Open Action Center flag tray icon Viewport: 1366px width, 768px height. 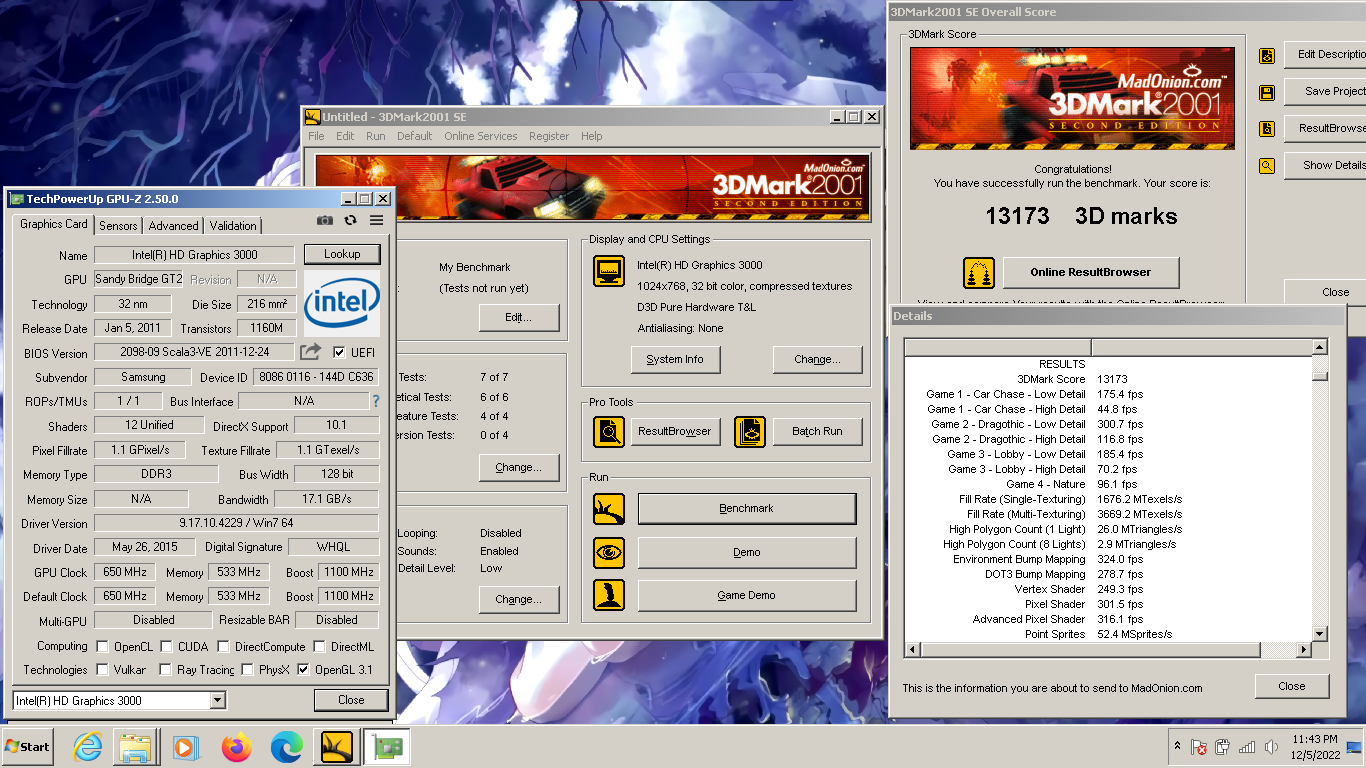(1198, 747)
